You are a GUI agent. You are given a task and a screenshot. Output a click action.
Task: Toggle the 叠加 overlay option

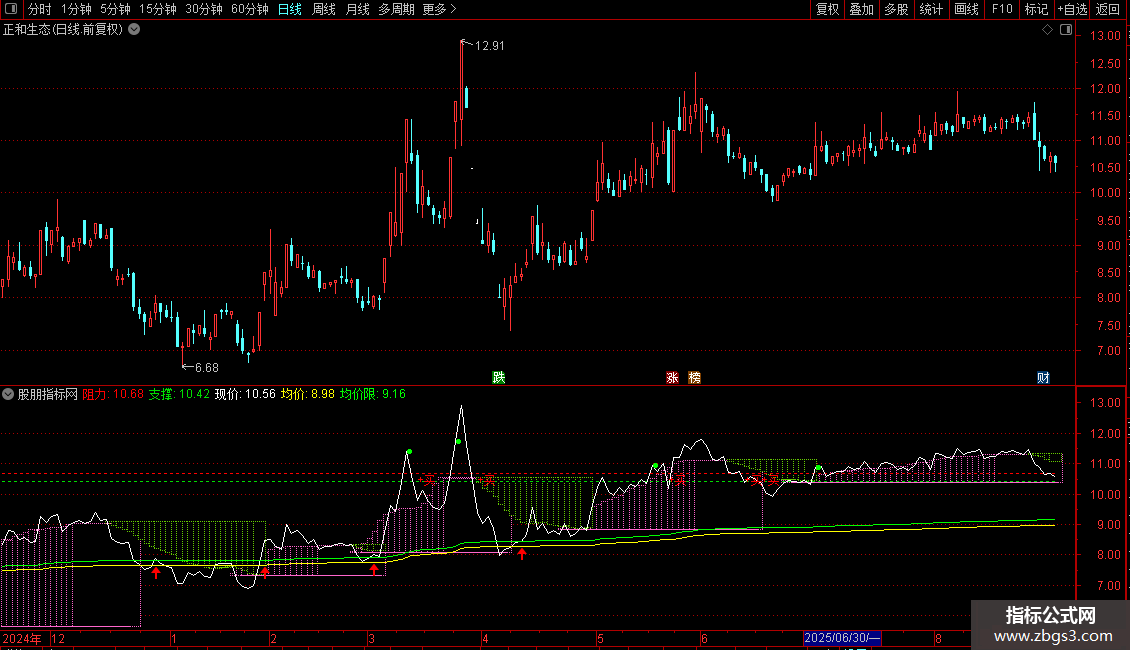[x=861, y=9]
